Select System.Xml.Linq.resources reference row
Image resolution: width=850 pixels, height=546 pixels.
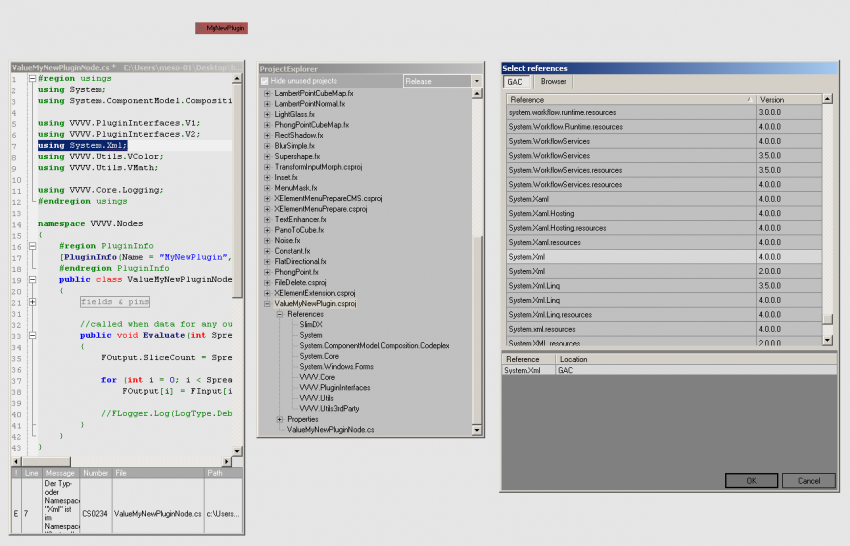tap(664, 314)
